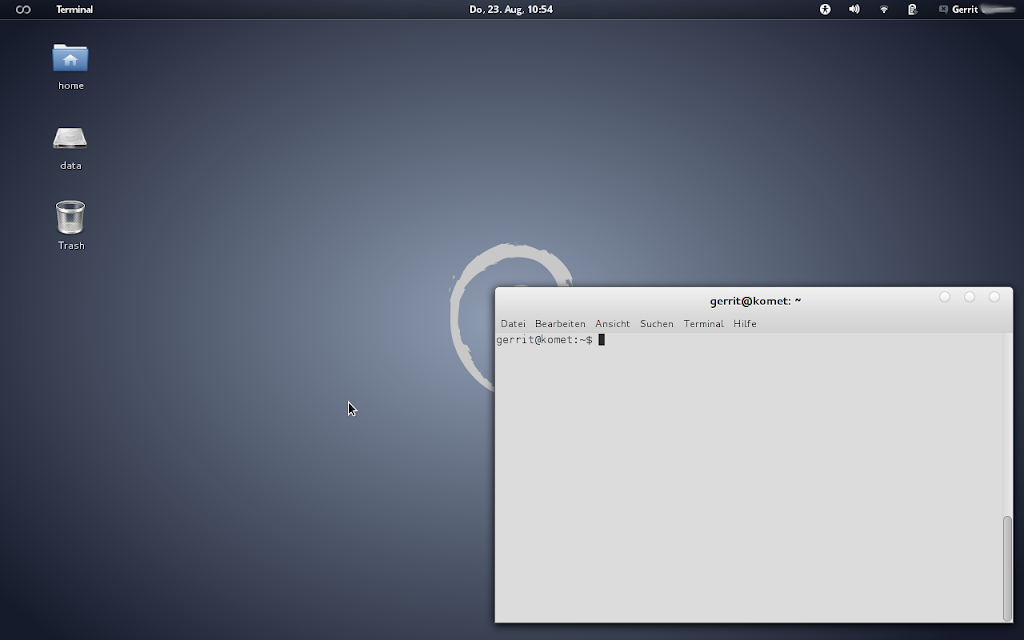Image resolution: width=1024 pixels, height=640 pixels.
Task: Open the Activities overview infinity icon
Action: (x=23, y=9)
